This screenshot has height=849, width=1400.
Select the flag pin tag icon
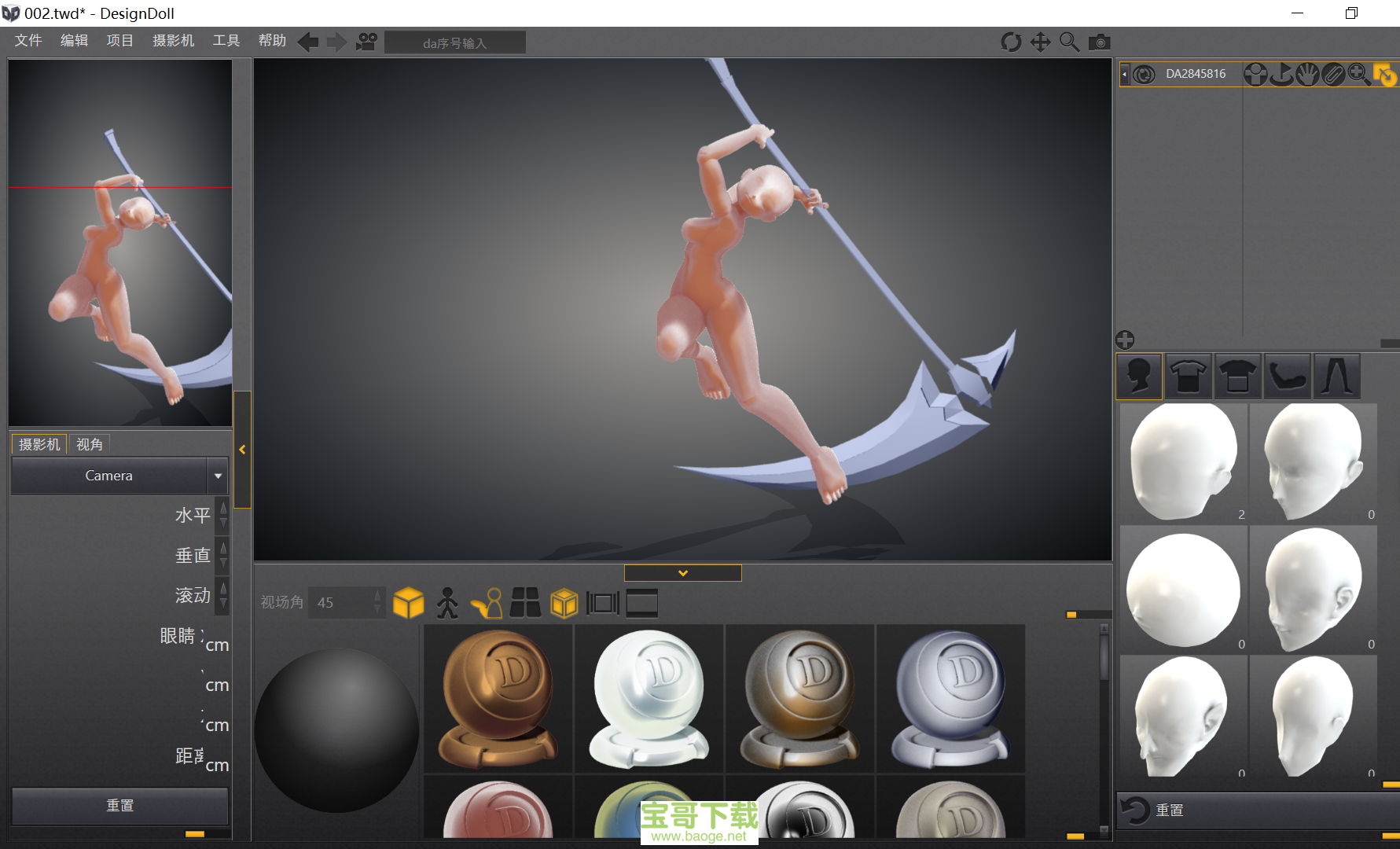[1281, 74]
